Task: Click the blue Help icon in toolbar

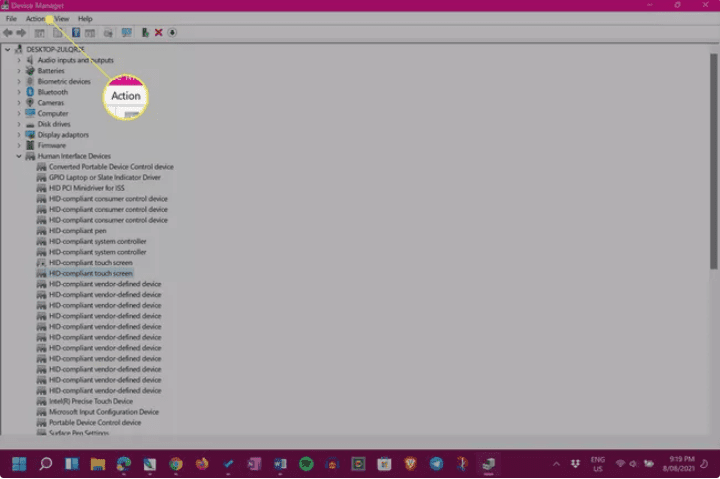Action: [76, 33]
